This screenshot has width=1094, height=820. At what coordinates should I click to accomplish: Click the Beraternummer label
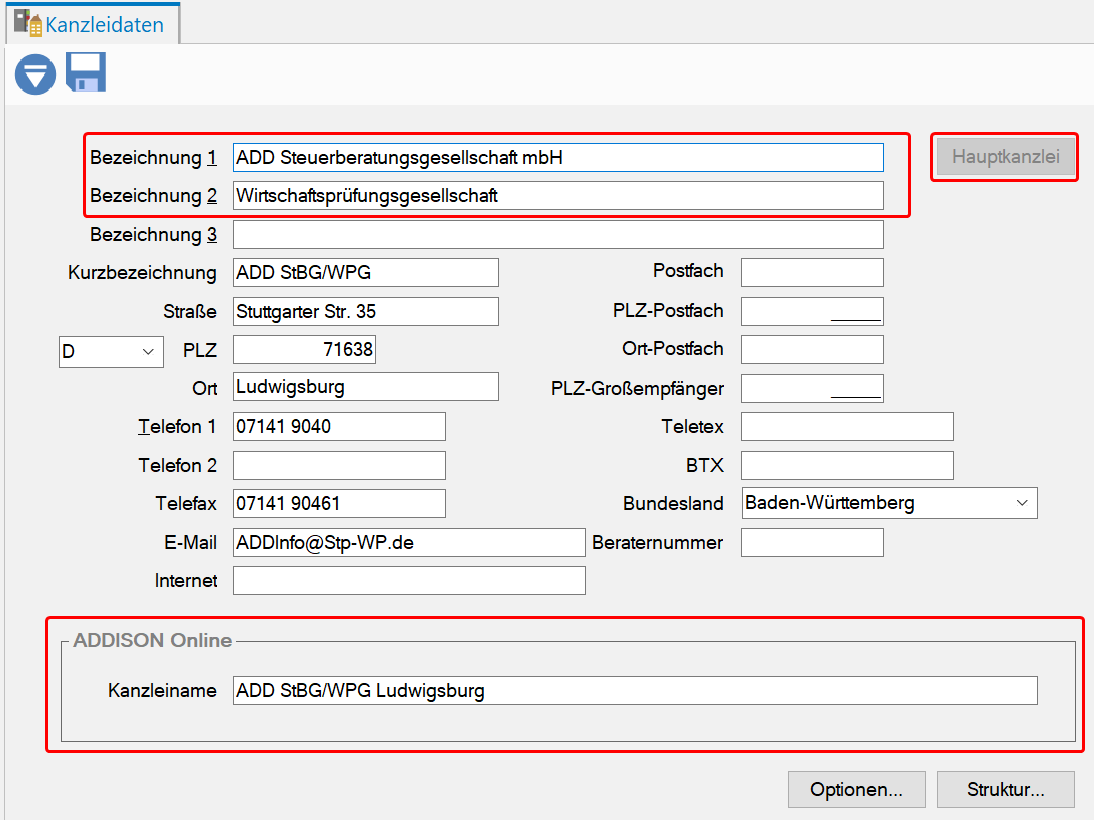658,542
